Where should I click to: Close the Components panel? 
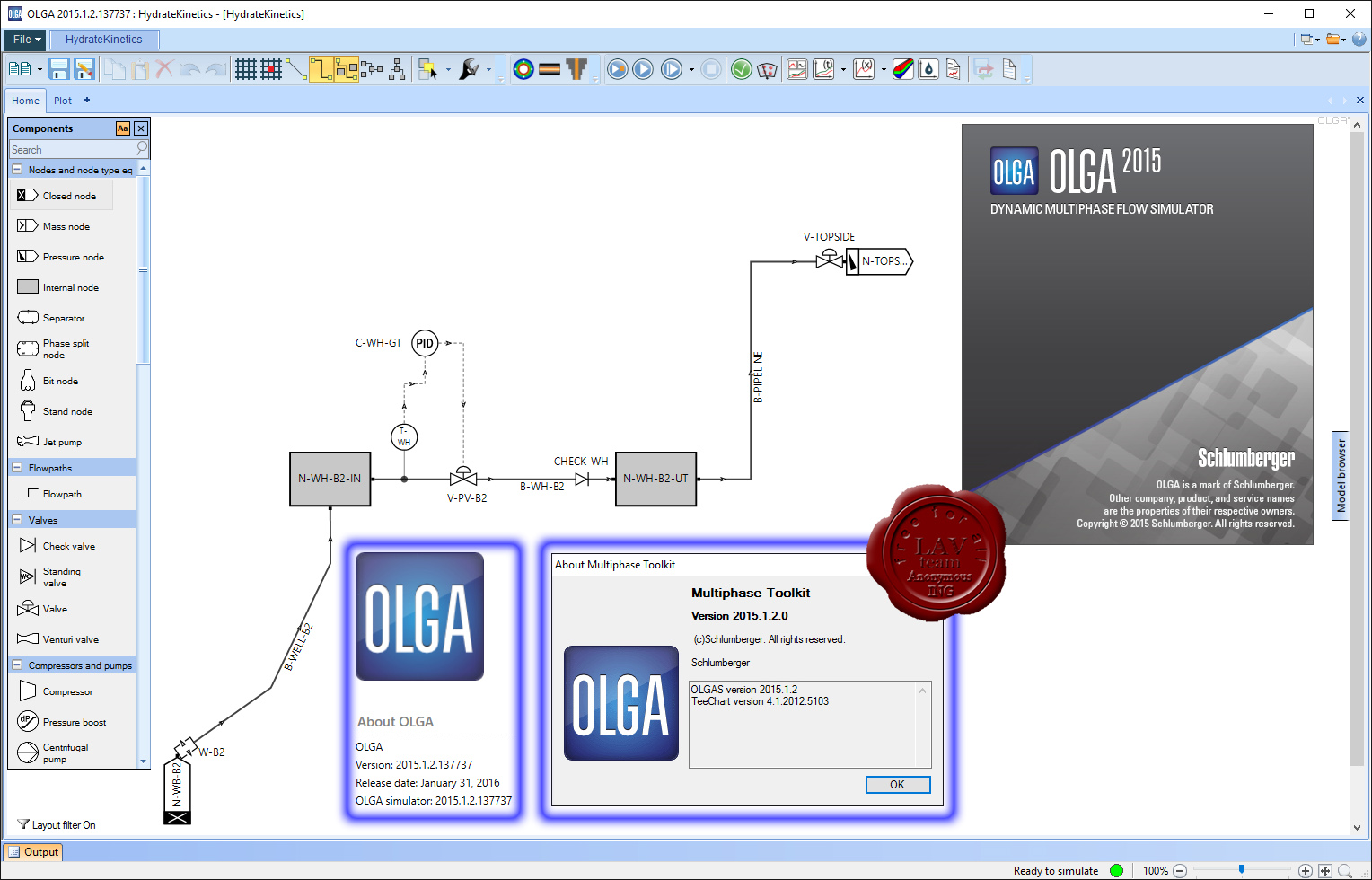click(141, 128)
